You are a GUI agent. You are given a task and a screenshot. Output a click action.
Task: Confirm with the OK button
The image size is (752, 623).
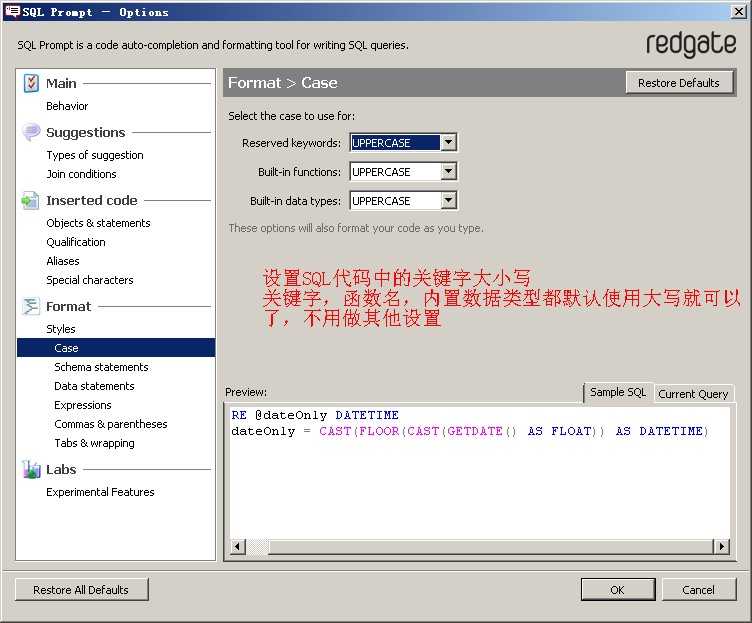point(617,589)
